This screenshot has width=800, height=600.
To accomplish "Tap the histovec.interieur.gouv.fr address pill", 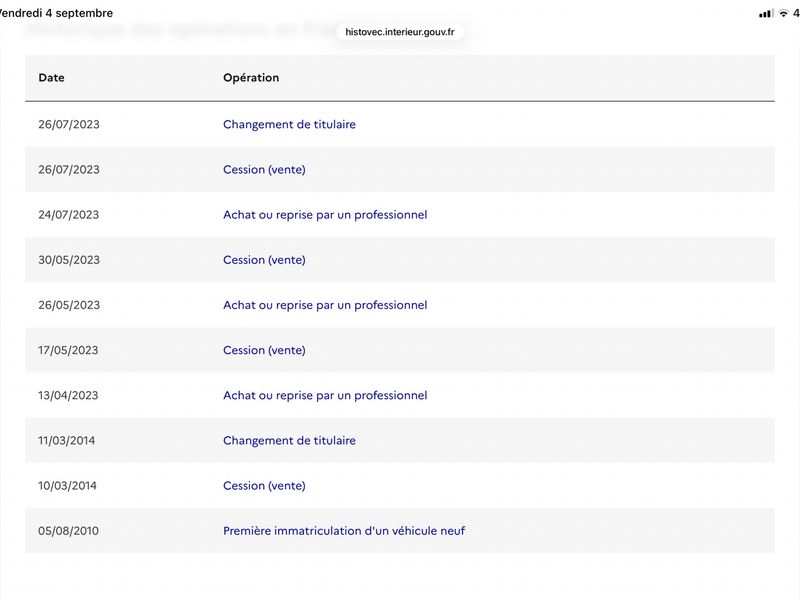I will coord(399,32).
